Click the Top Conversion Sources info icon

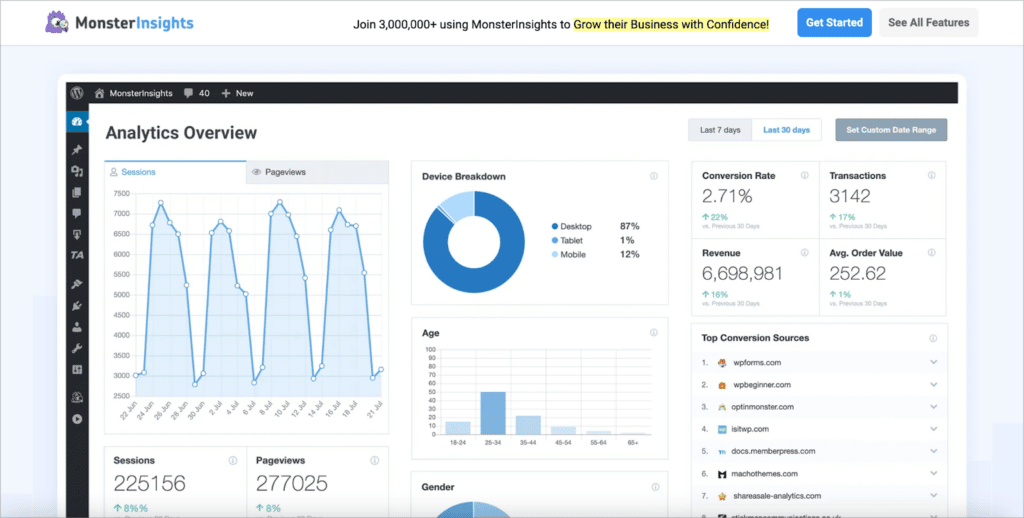point(933,338)
